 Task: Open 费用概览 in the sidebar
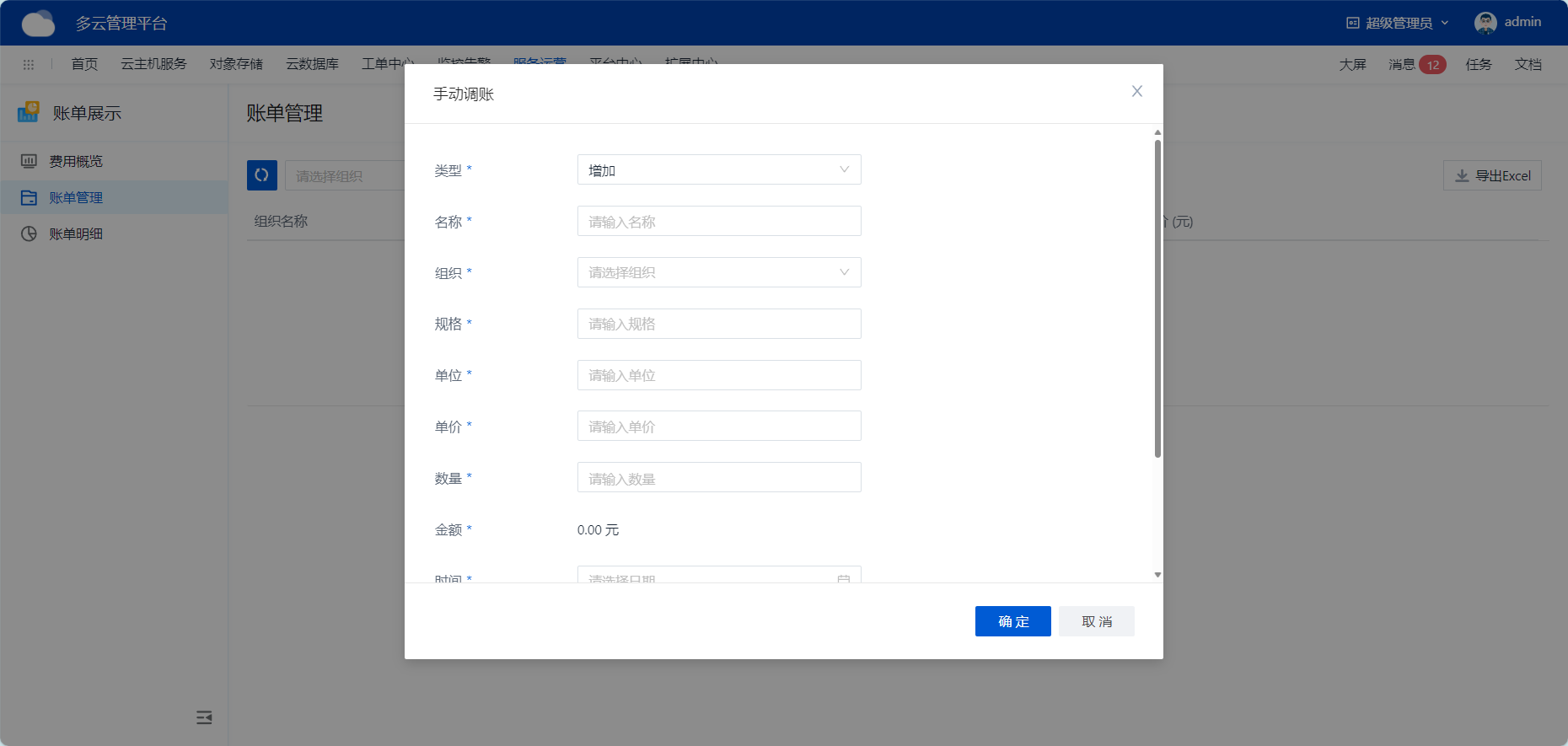(75, 161)
